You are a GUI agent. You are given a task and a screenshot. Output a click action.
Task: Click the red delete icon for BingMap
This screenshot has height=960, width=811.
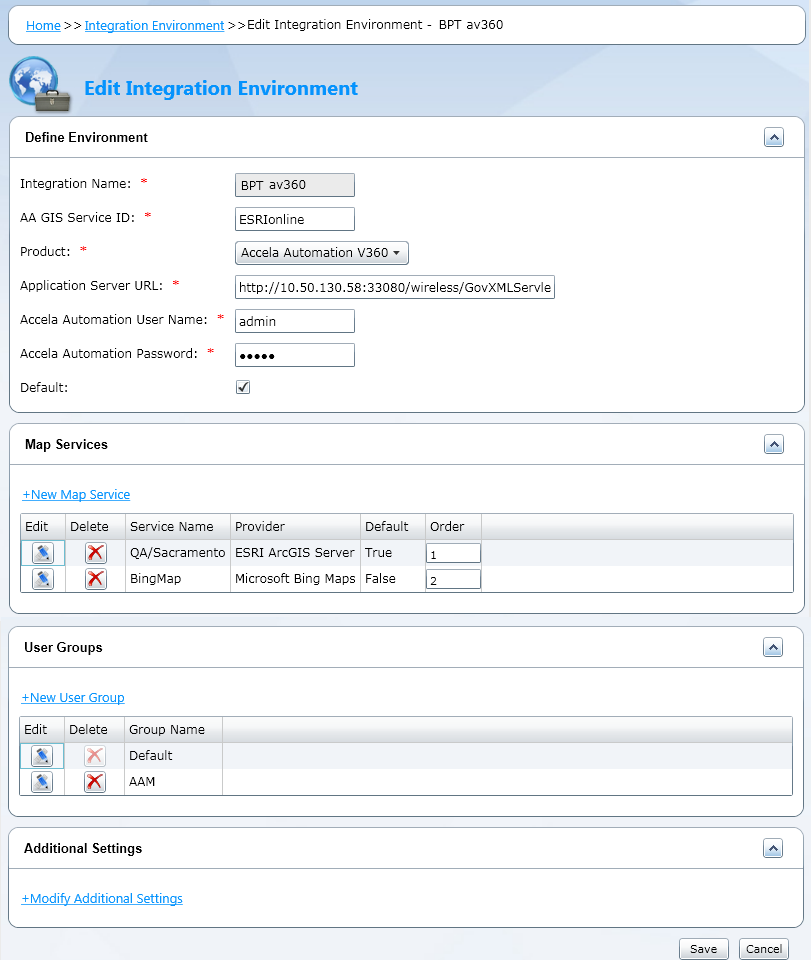[94, 578]
